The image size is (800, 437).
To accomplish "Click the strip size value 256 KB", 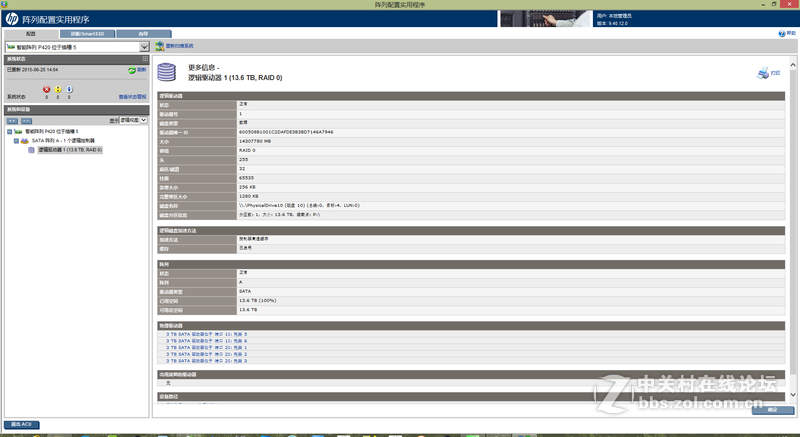I will pyautogui.click(x=247, y=187).
